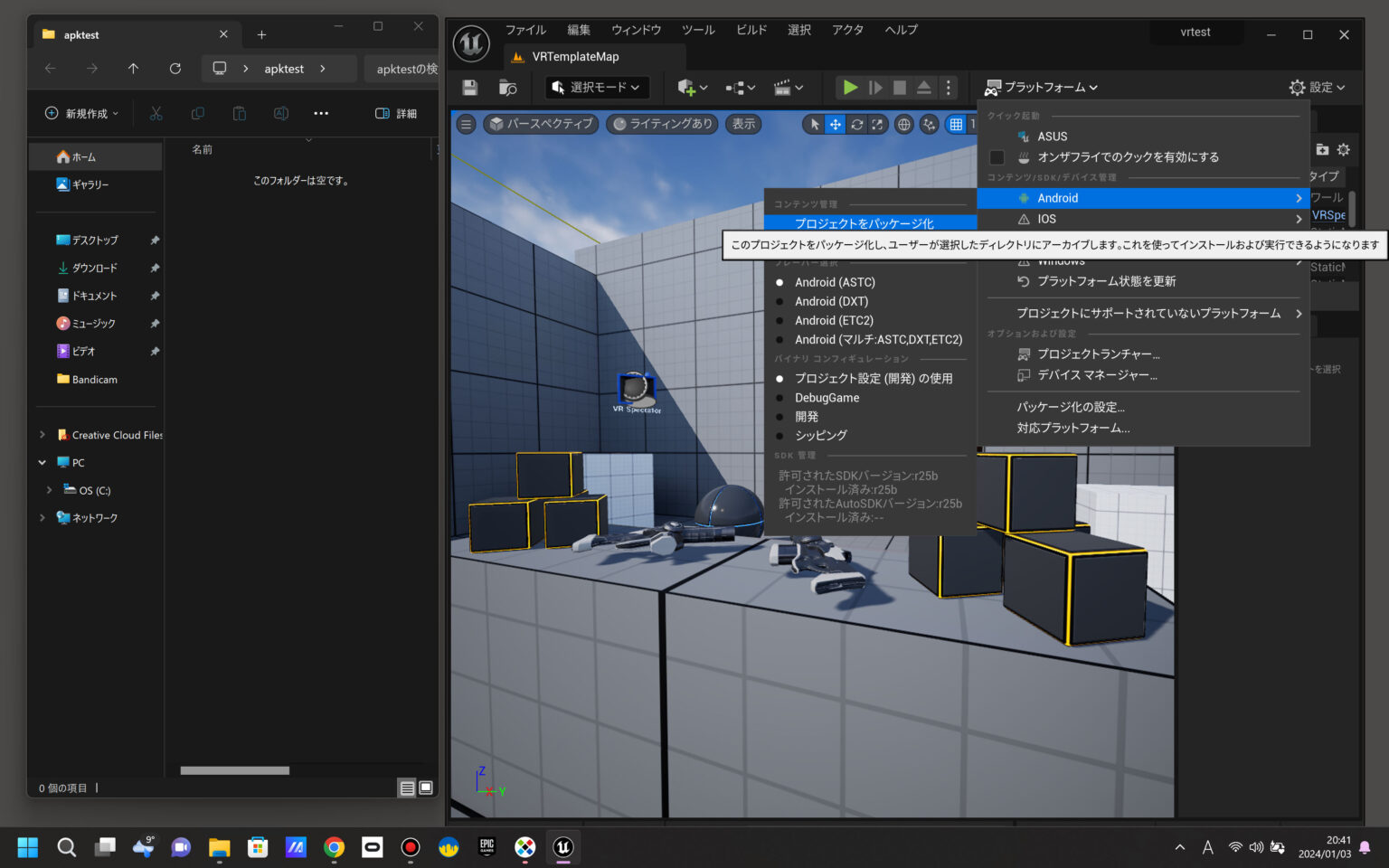This screenshot has width=1389, height=868.
Task: Enable onzafly cooking checkbox
Action: coord(997,156)
